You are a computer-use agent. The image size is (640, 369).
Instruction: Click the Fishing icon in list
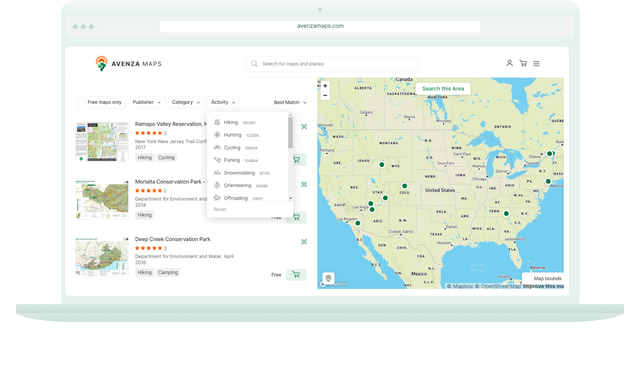coord(217,160)
